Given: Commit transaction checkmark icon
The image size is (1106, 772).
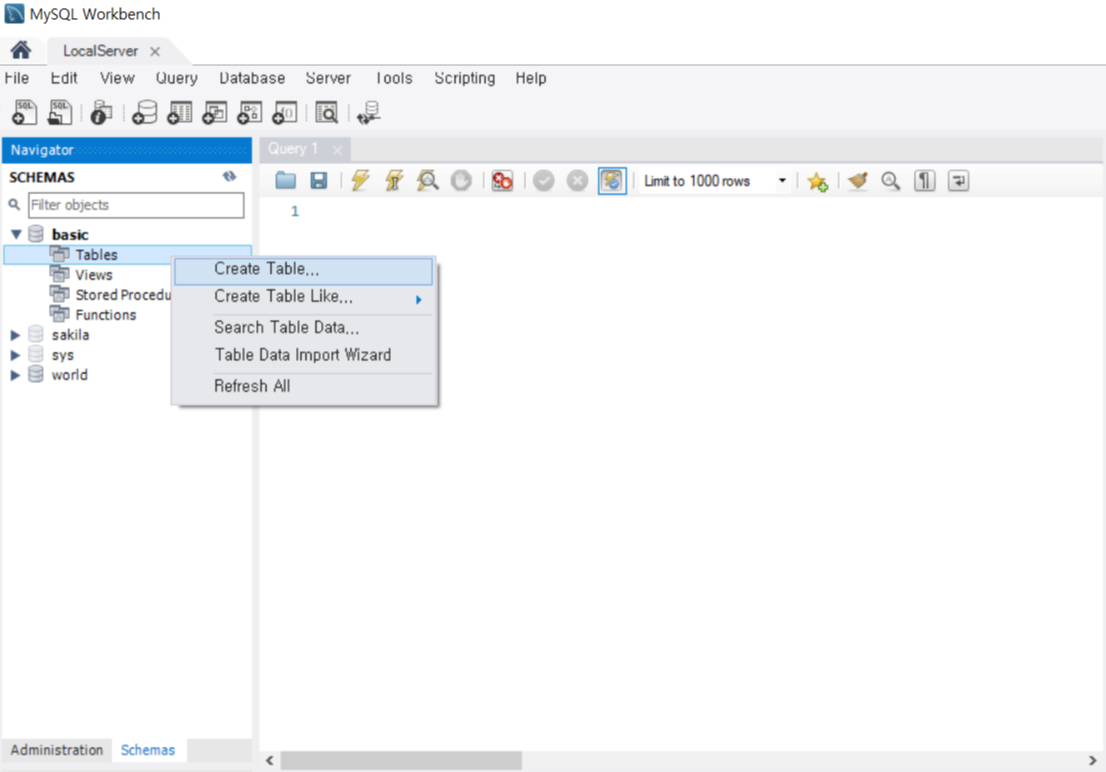Looking at the screenshot, I should click(x=543, y=181).
